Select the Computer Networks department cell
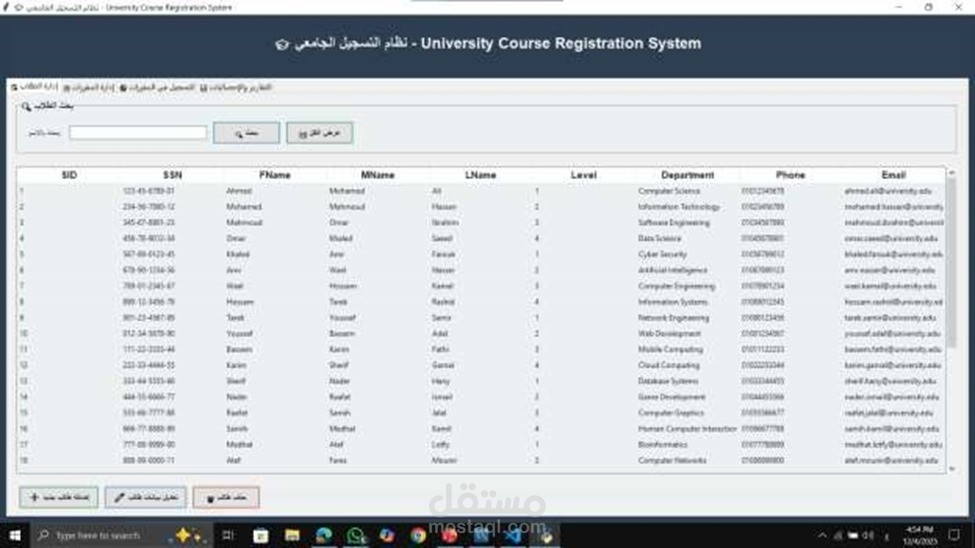The height and width of the screenshot is (548, 975). point(672,460)
